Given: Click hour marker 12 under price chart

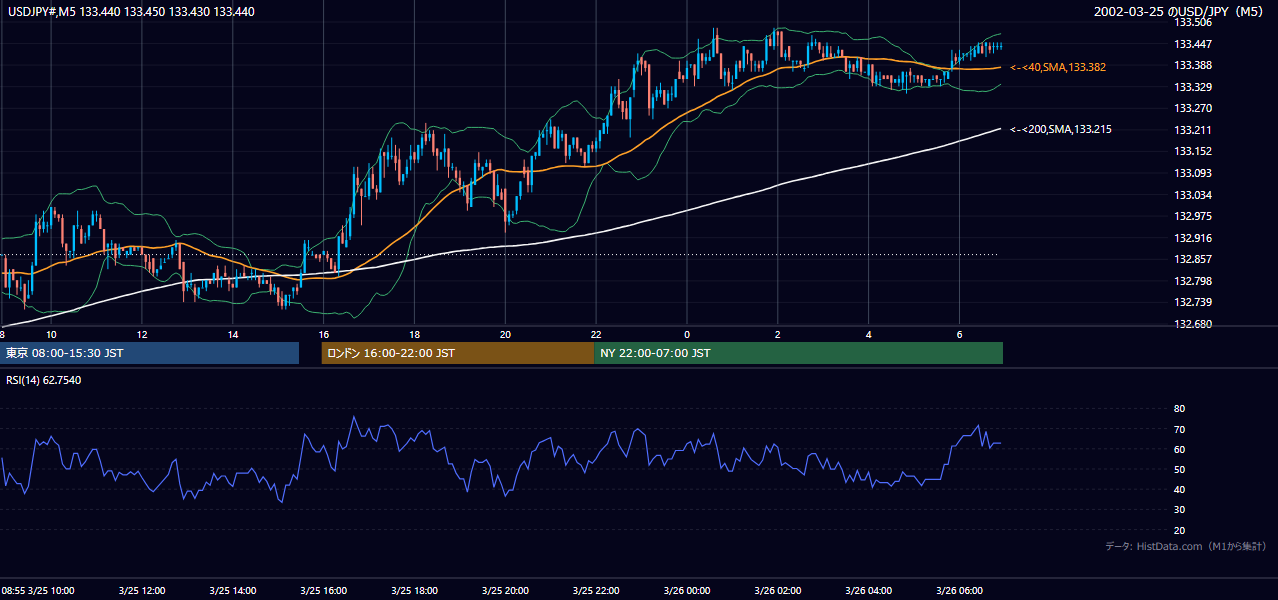Looking at the screenshot, I should pos(142,334).
